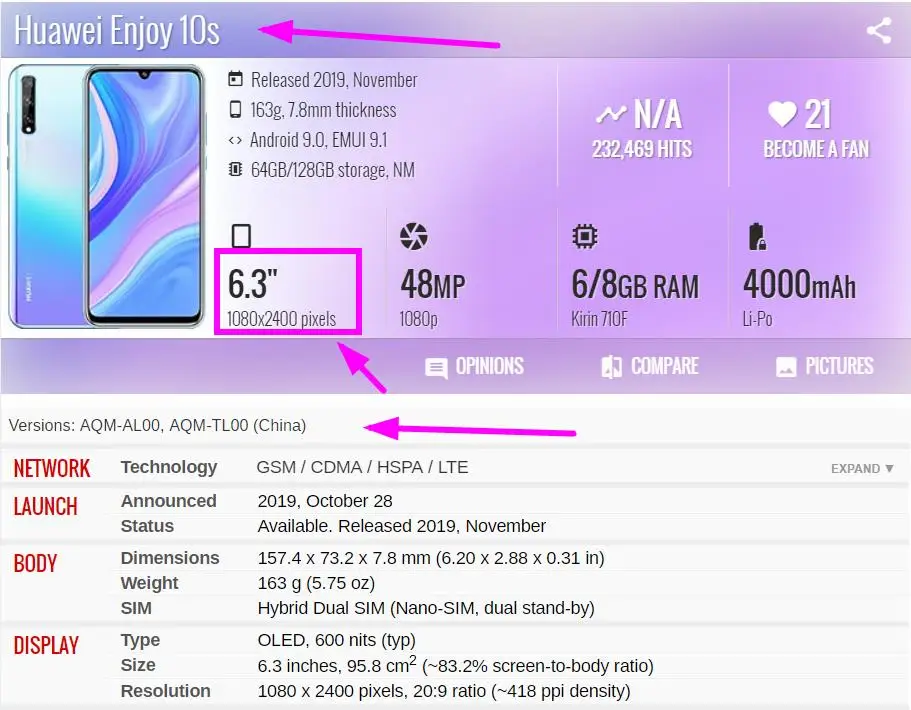Click the OLED, 600 nits (typ) value
The width and height of the screenshot is (911, 710).
click(x=336, y=640)
